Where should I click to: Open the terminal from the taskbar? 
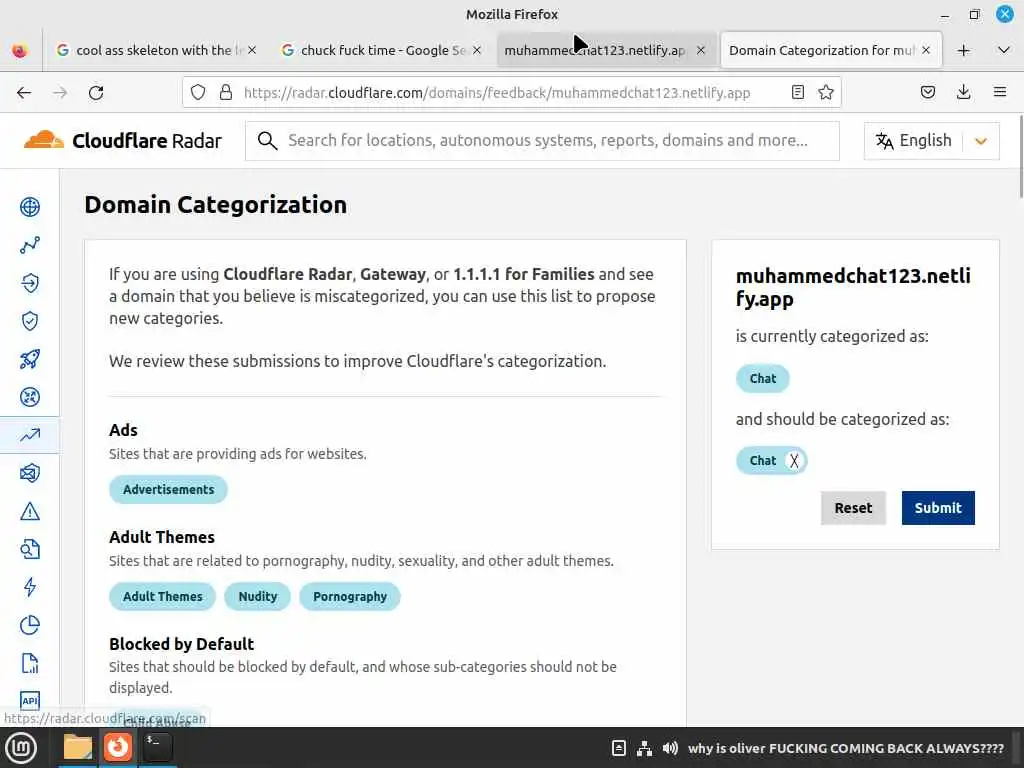click(x=157, y=748)
